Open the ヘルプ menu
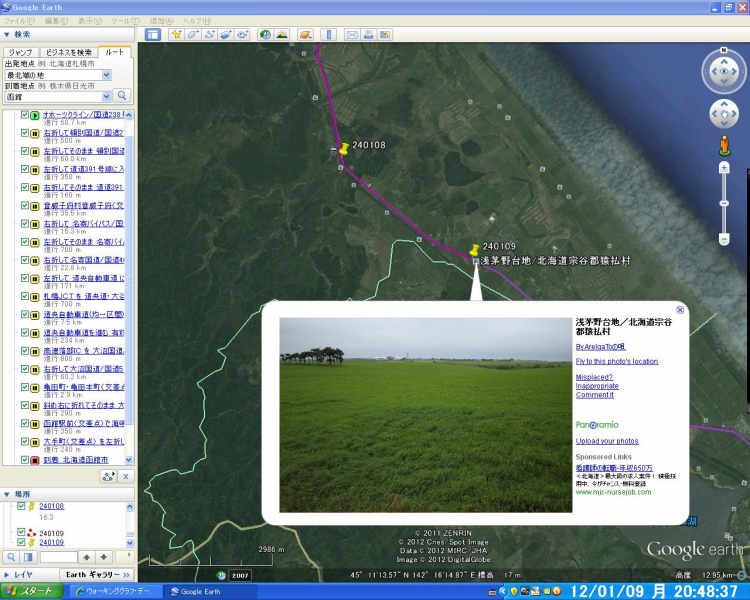Image resolution: width=750 pixels, height=600 pixels. 197,21
